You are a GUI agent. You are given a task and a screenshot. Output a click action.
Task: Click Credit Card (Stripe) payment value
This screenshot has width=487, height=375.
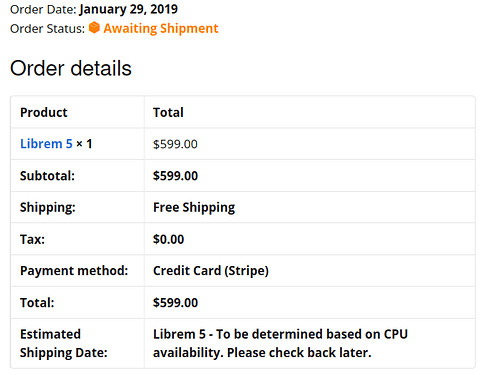coord(211,271)
